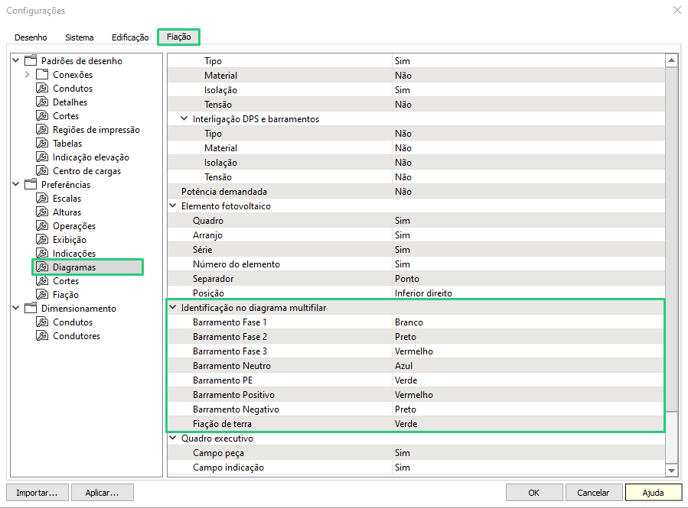Collapse the Padrões de desenho folder
This screenshot has width=688, height=508.
click(15, 61)
